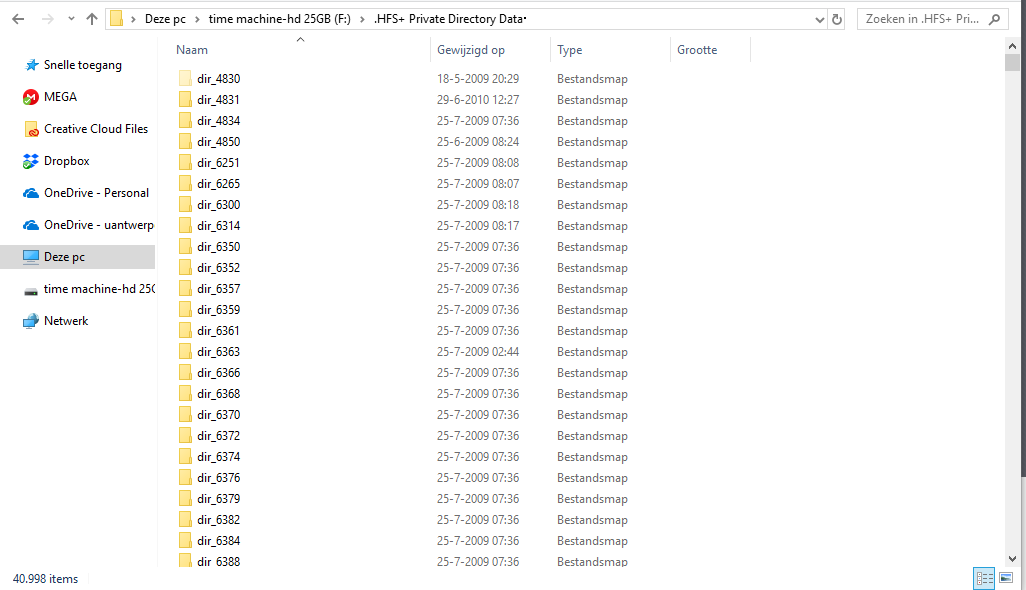This screenshot has width=1026, height=590.
Task: Select .HFS+ Private Directory Data breadcrumb
Action: [x=450, y=19]
